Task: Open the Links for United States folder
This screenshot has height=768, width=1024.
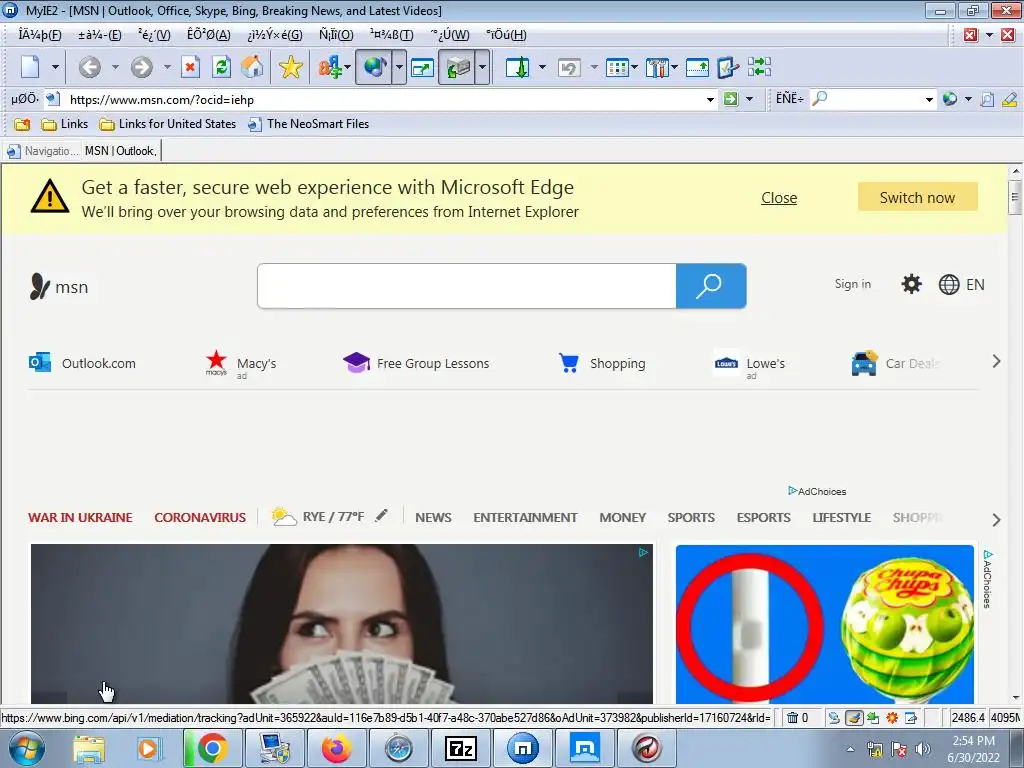Action: [168, 124]
